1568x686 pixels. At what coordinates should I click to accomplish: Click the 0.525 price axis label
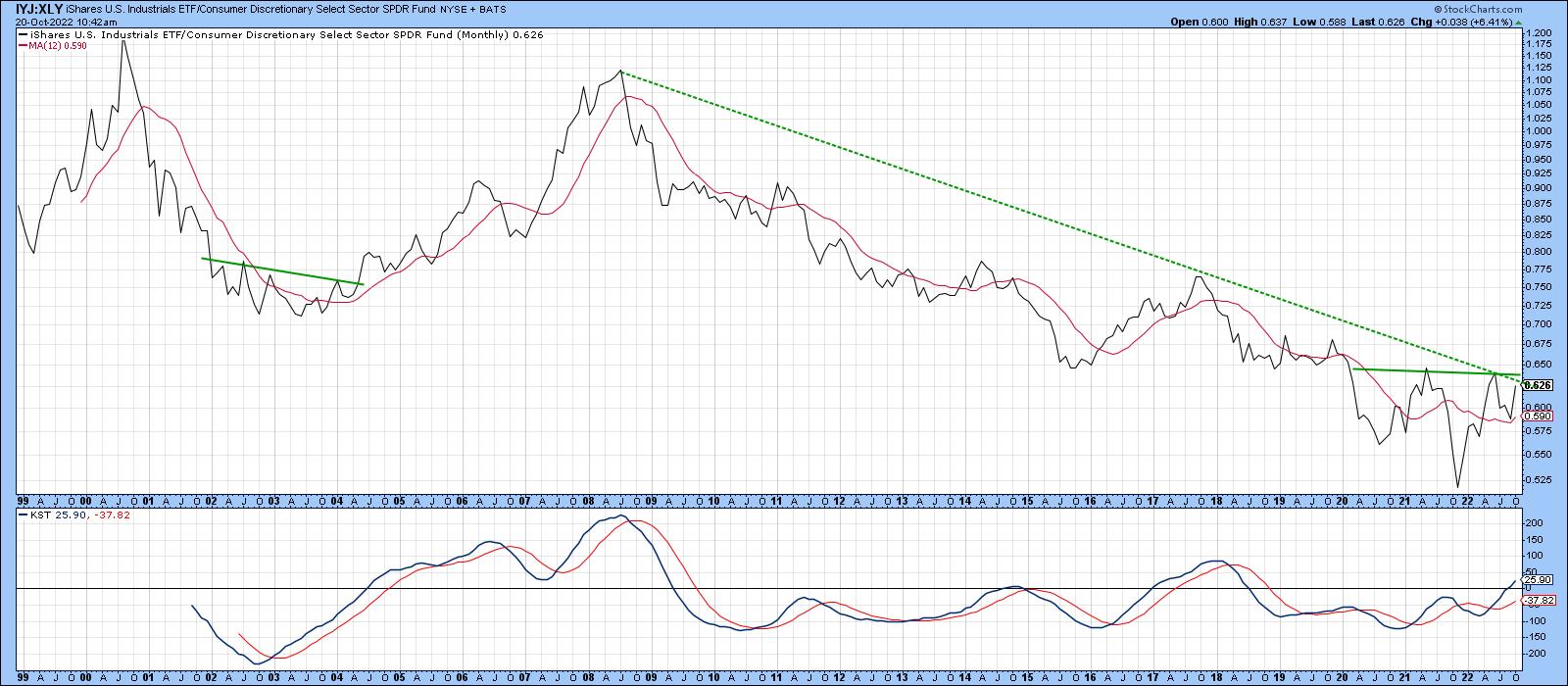(x=1539, y=479)
